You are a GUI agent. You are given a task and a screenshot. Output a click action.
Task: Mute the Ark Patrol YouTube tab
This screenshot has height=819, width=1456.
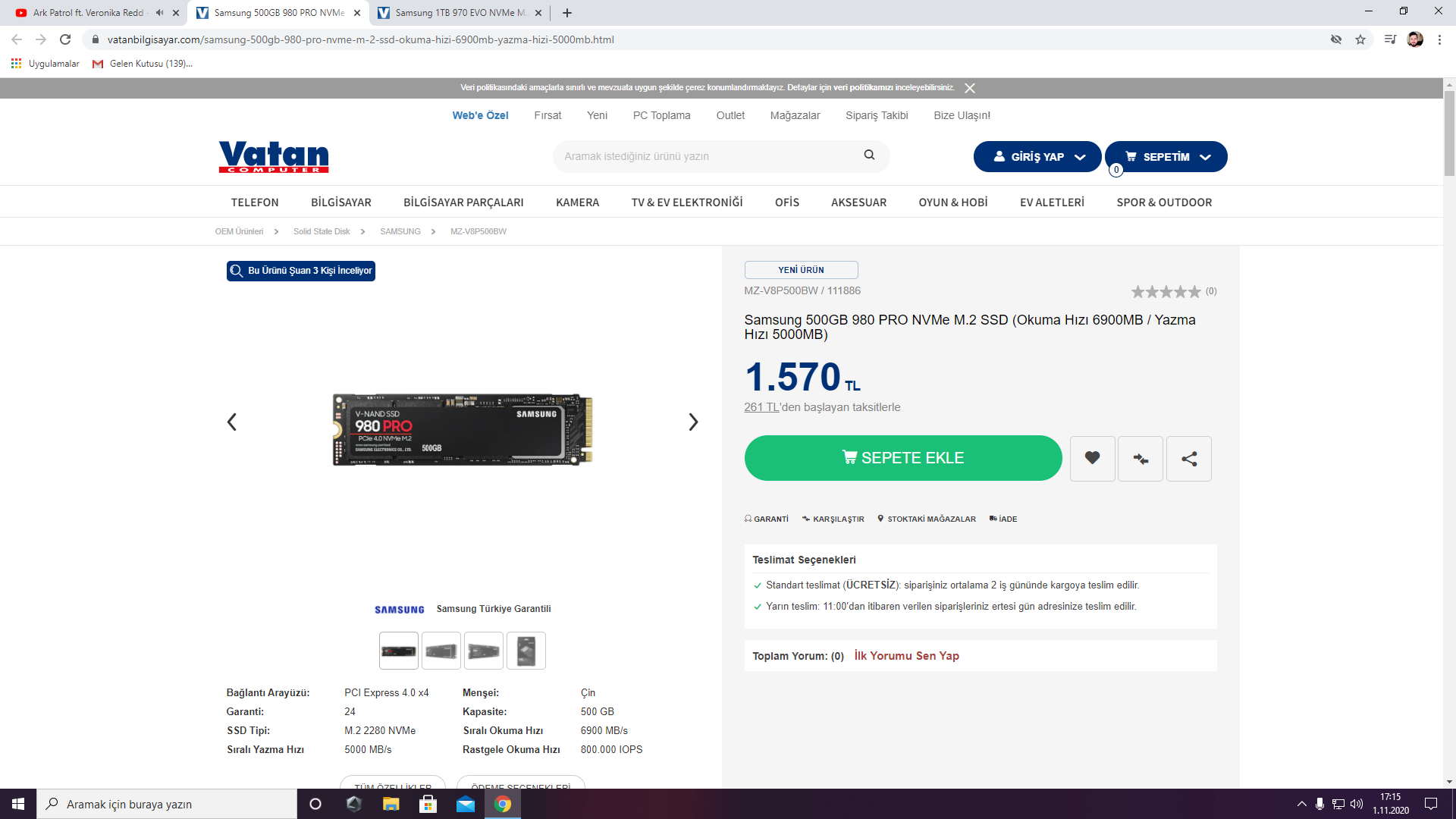pos(159,13)
